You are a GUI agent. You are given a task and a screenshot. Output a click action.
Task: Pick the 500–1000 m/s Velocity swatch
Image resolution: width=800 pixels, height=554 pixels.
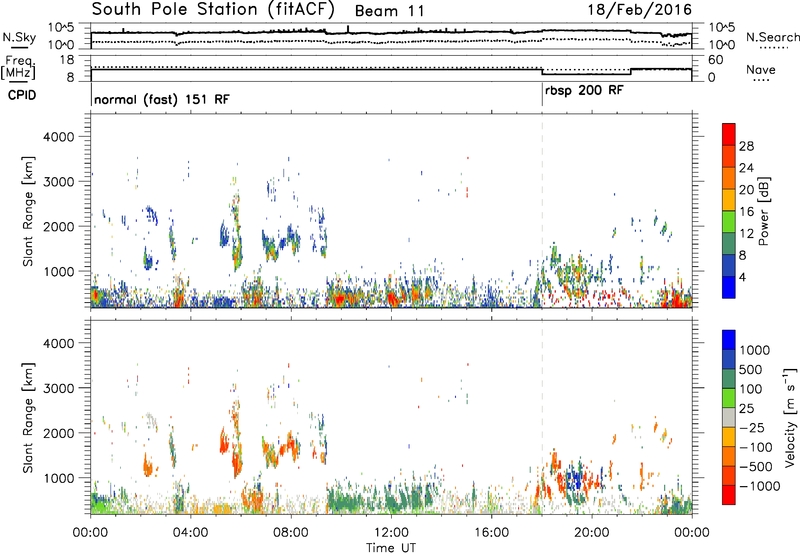click(729, 360)
